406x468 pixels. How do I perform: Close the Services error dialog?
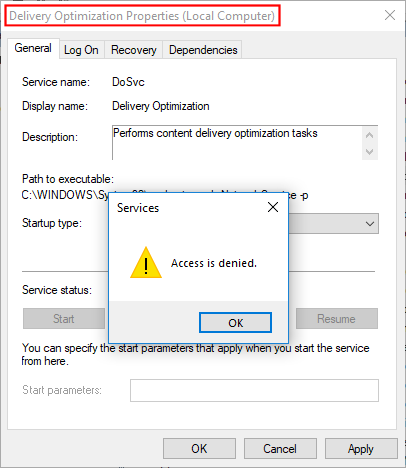273,207
